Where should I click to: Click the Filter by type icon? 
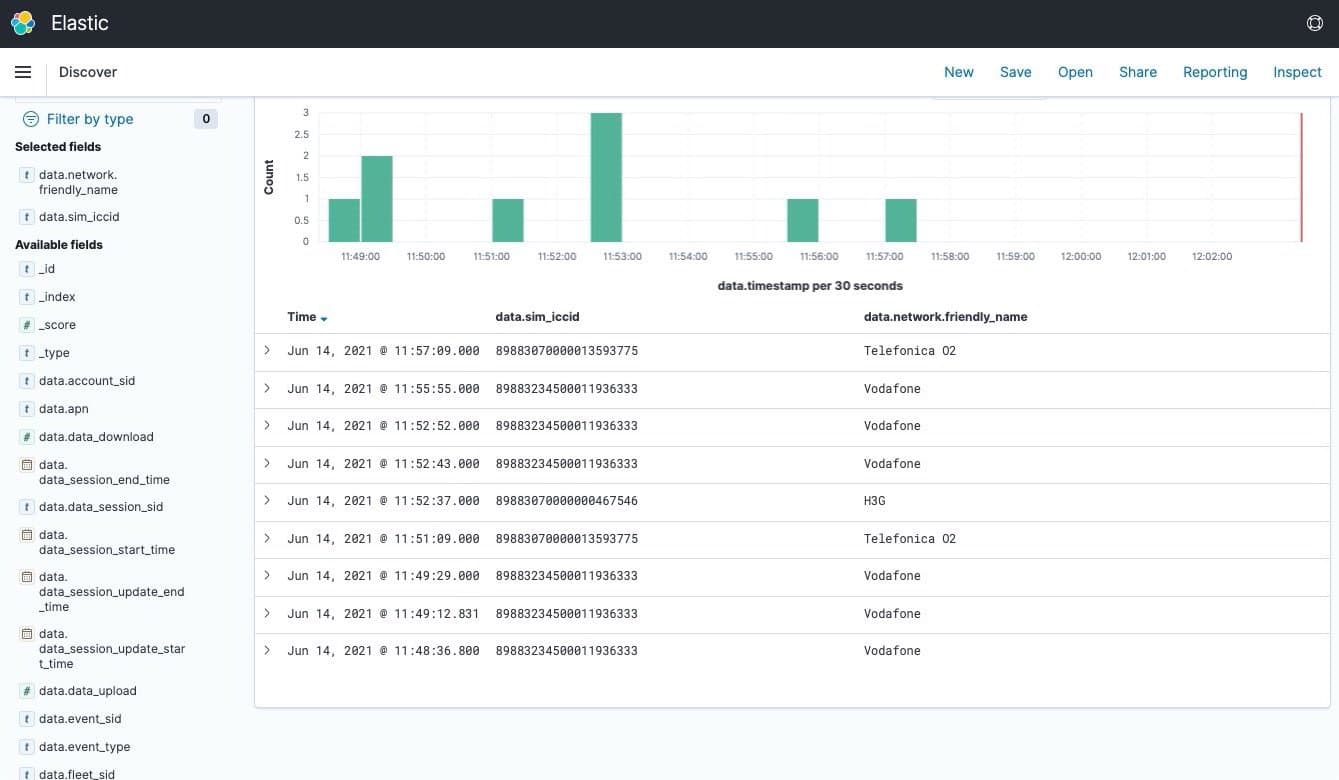[x=30, y=119]
